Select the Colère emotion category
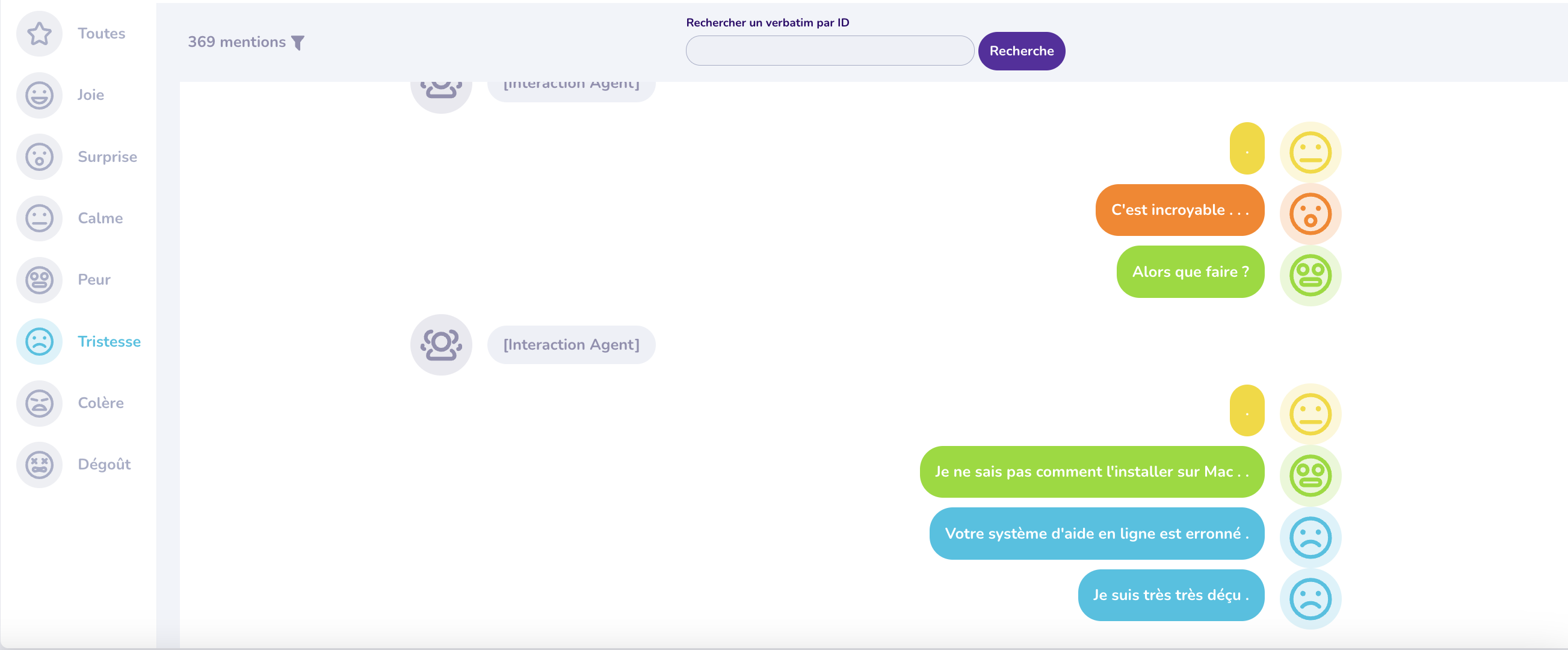 tap(100, 402)
